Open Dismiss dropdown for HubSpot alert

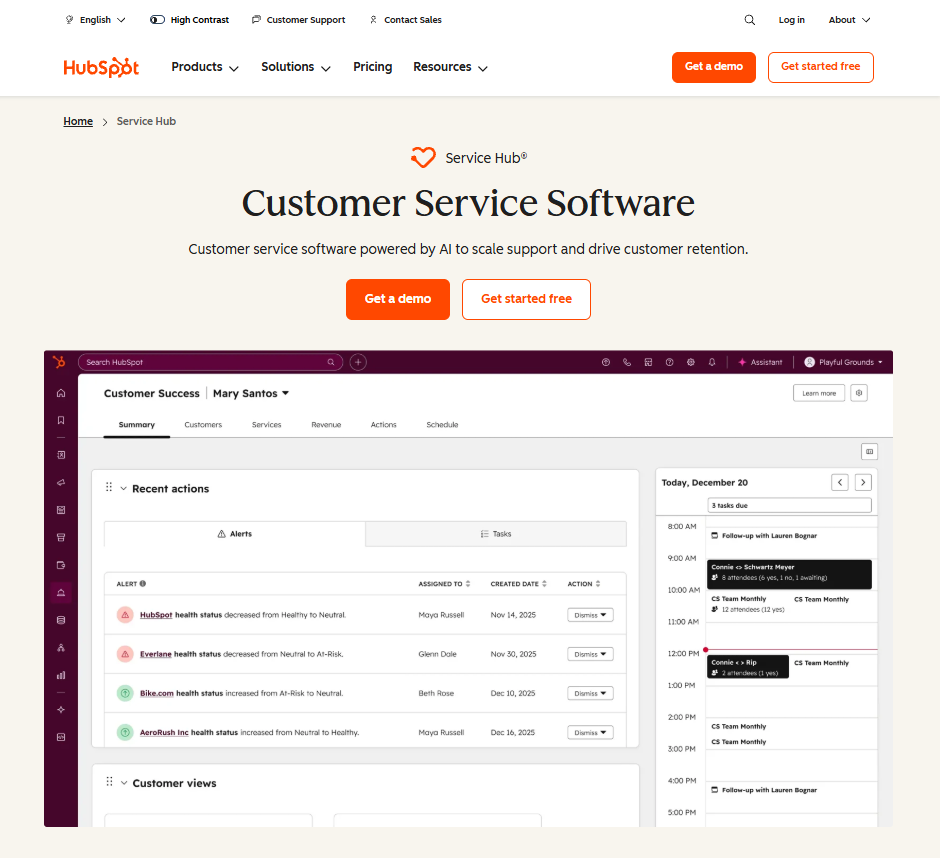click(590, 615)
